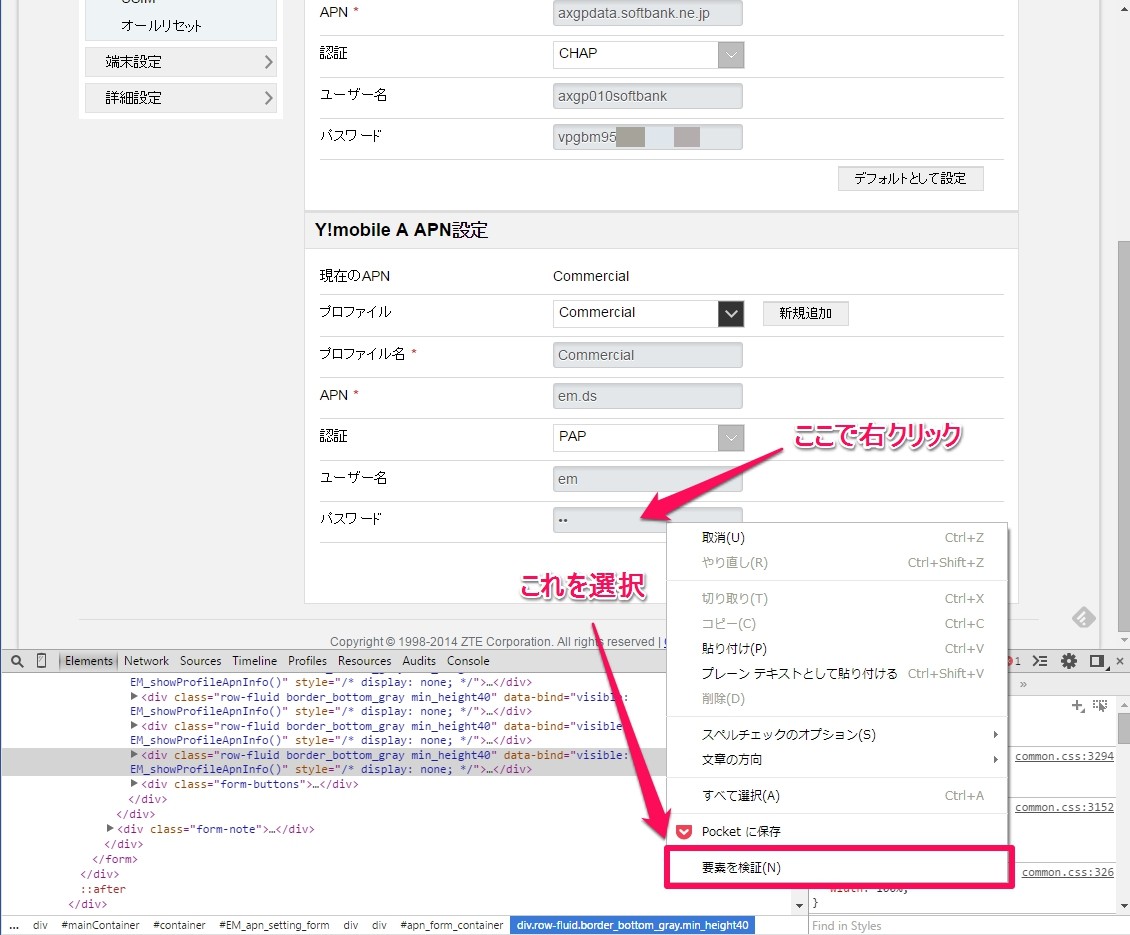Open common.css:326 source link

click(x=1067, y=872)
